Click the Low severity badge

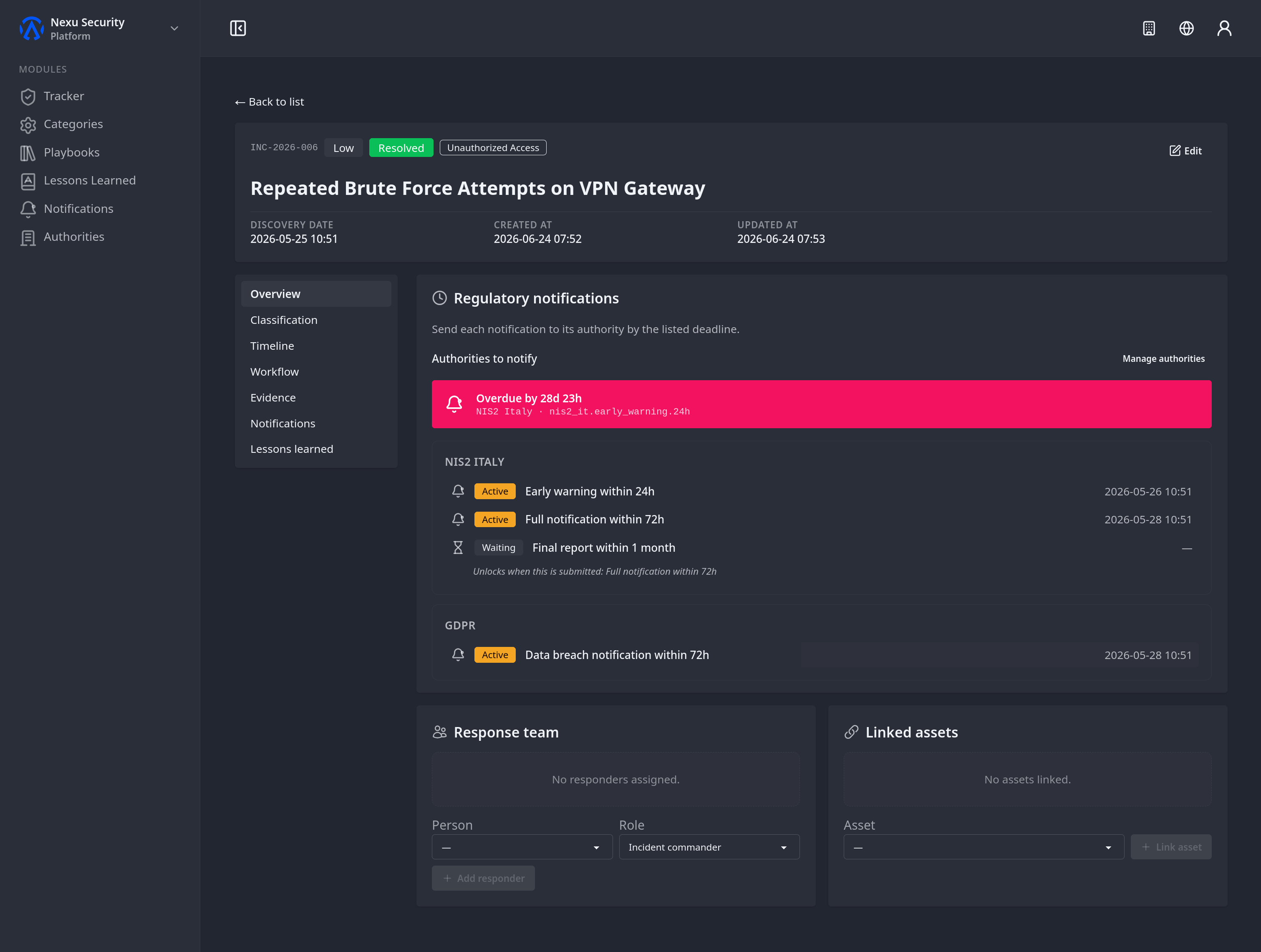tap(343, 148)
